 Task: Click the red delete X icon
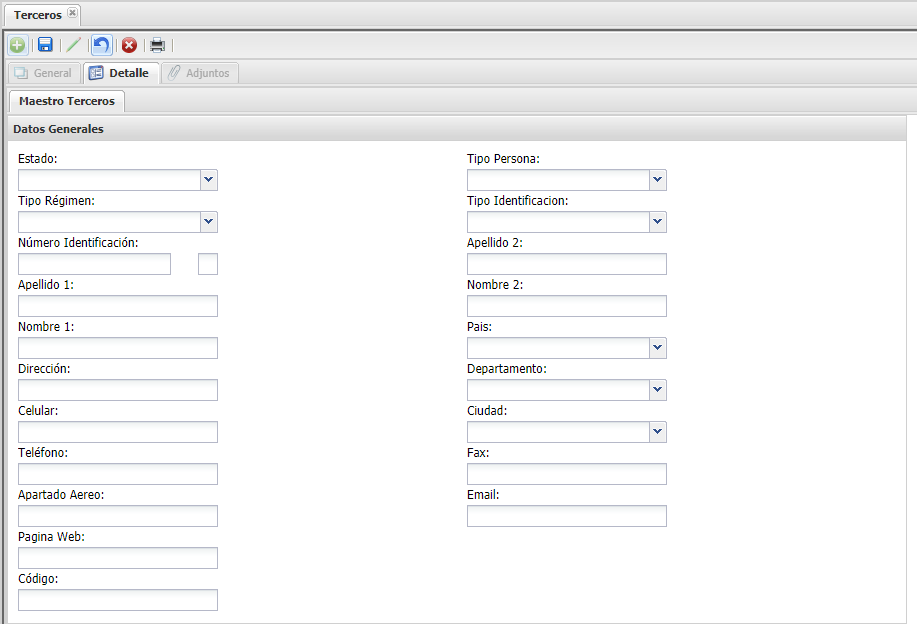[x=129, y=45]
